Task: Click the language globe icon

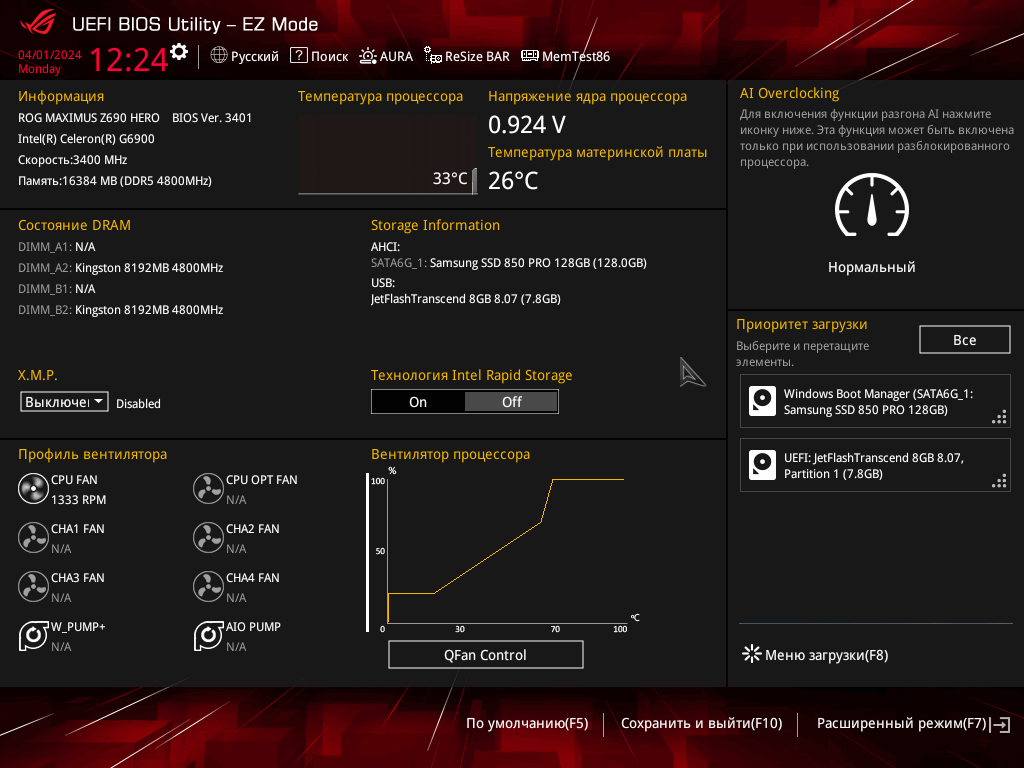Action: coord(219,56)
